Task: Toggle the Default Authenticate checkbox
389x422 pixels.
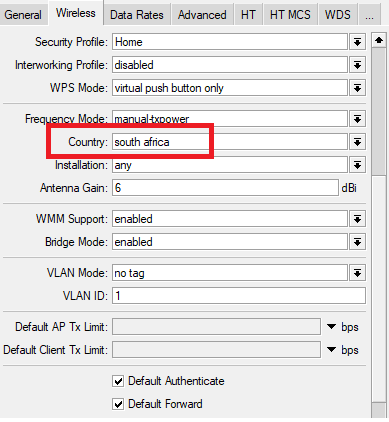Action: click(x=118, y=381)
